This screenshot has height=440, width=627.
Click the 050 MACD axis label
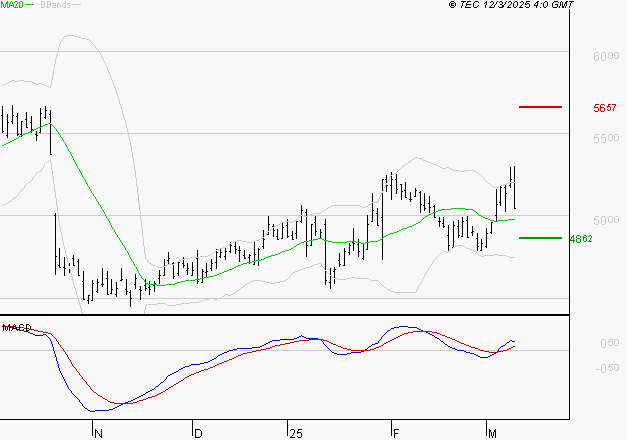[x=609, y=343]
